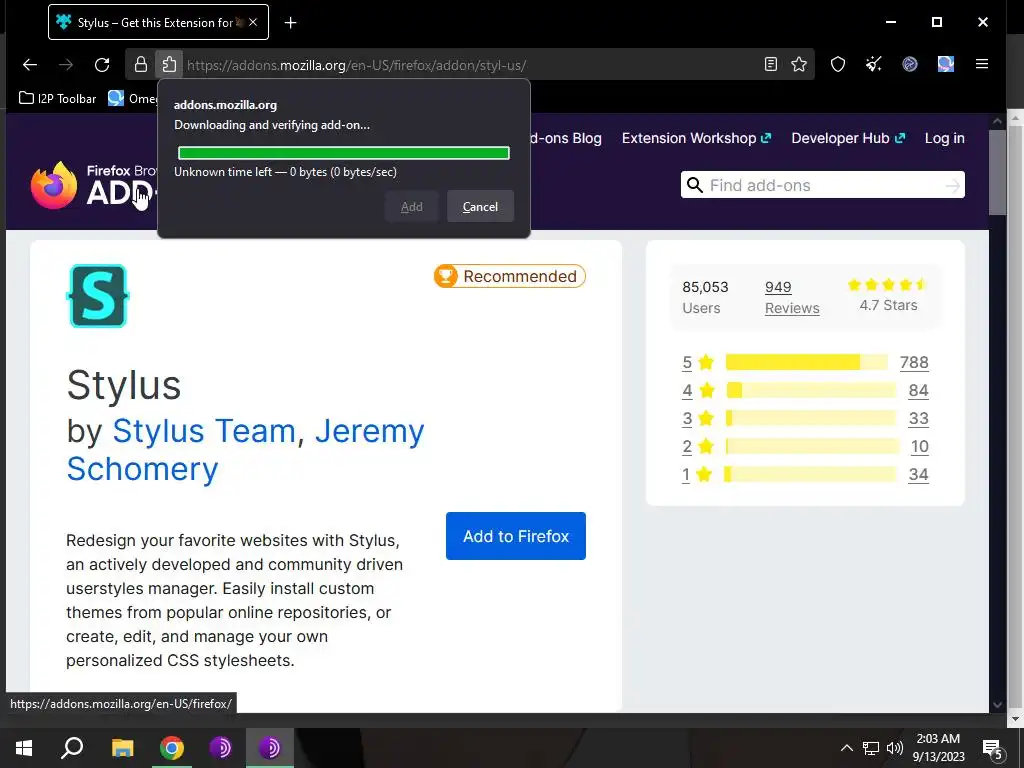Viewport: 1024px width, 768px height.
Task: Click the volume speaker tray icon
Action: coord(895,748)
